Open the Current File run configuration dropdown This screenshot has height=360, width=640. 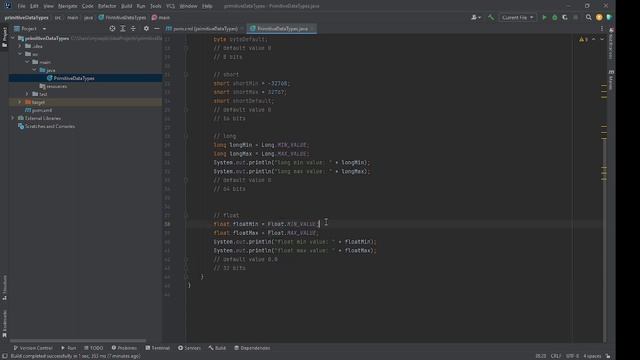pyautogui.click(x=517, y=18)
